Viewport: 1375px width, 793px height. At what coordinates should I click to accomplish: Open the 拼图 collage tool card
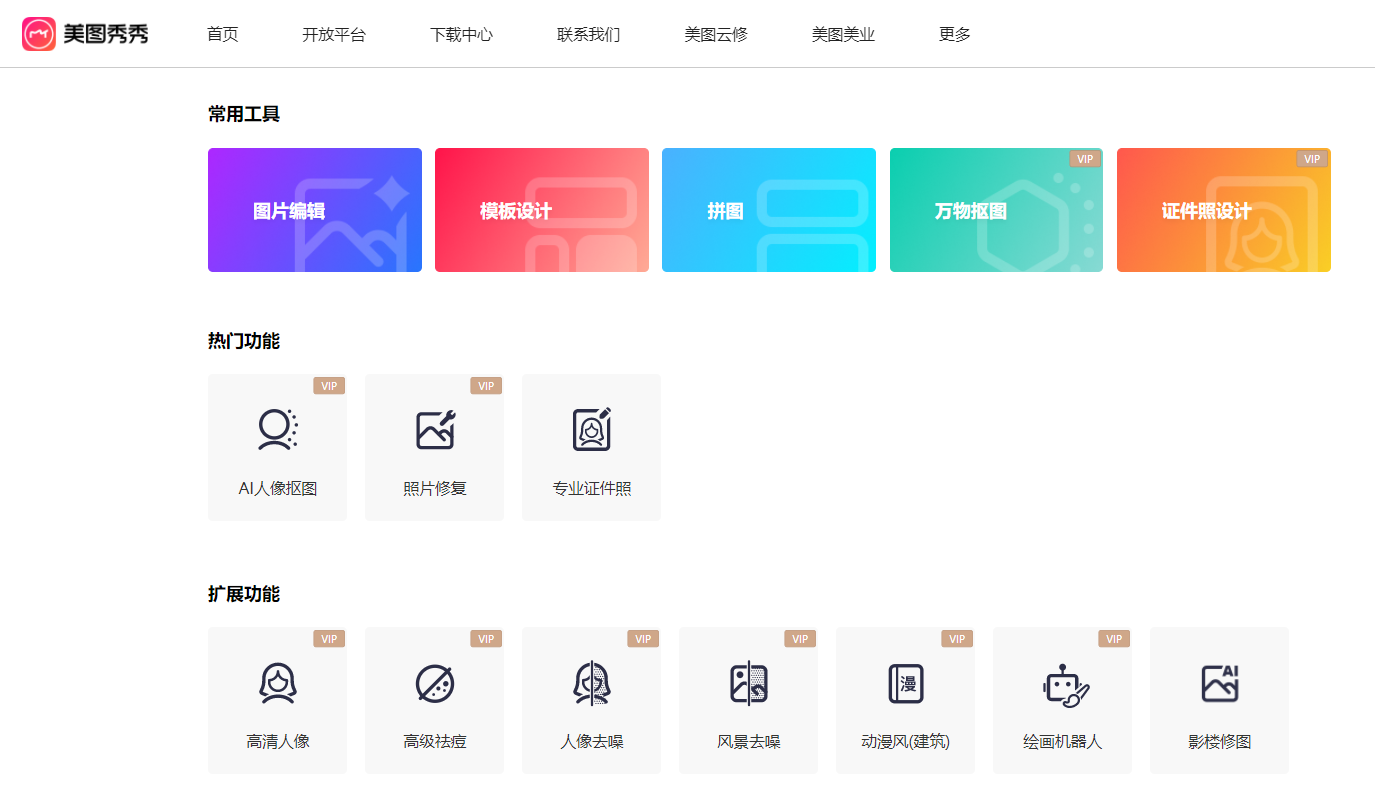point(769,210)
